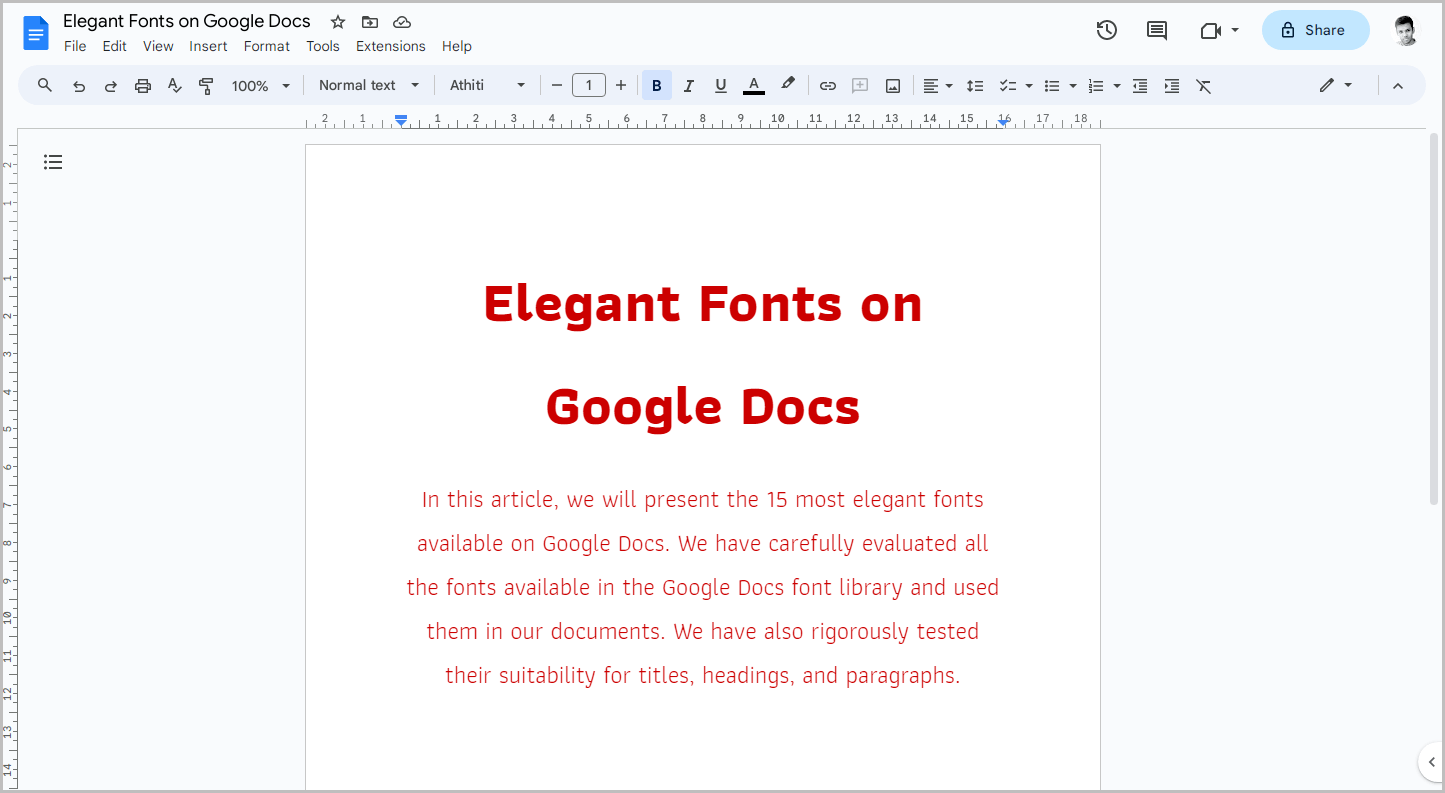Select the highlight color tool

788,85
